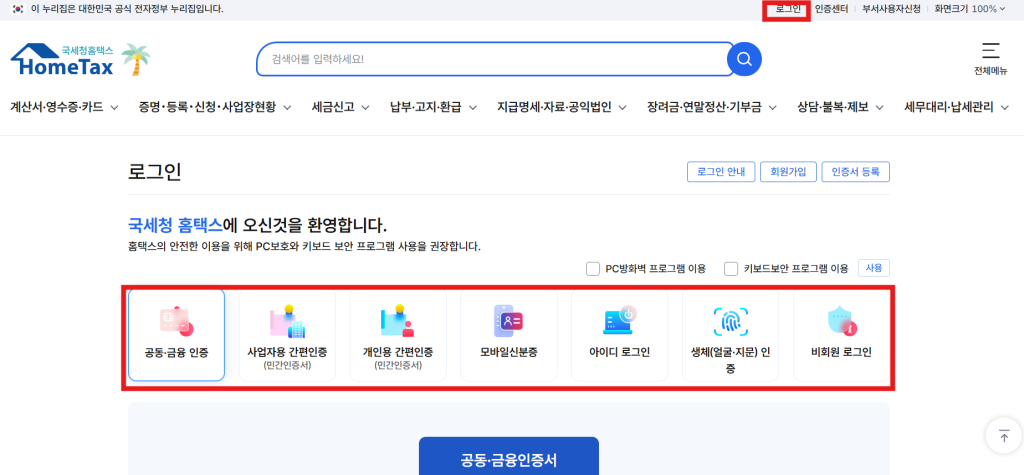Viewport: 1024px width, 475px height.
Task: Select the 개인용 간편인증 login card
Action: point(398,335)
